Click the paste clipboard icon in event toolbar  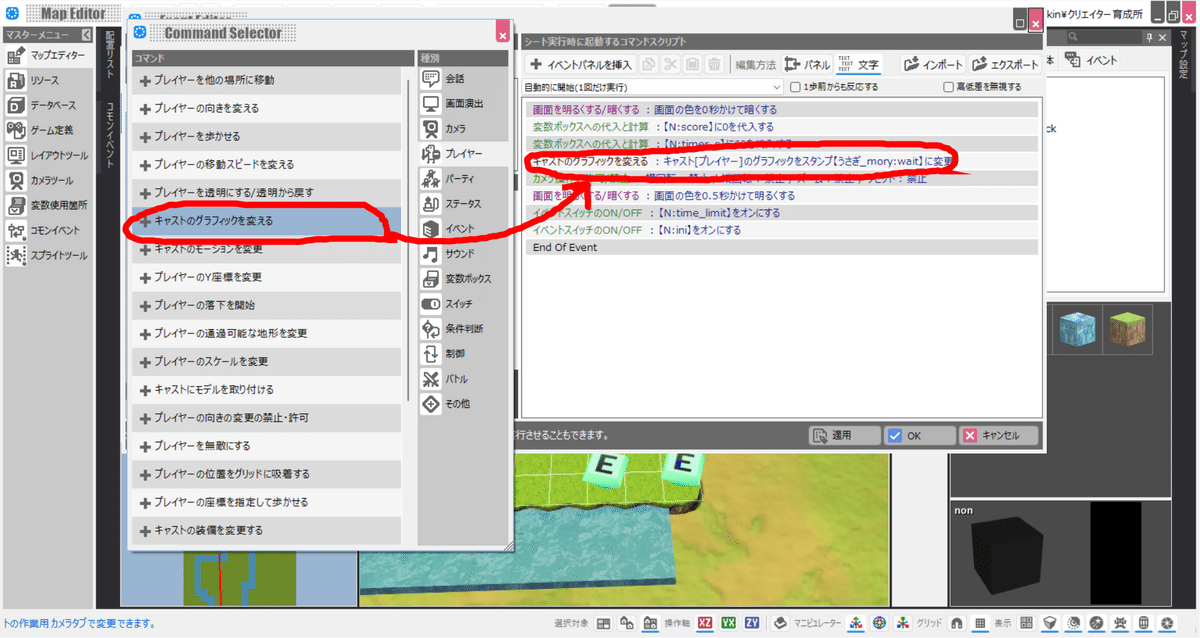pyautogui.click(x=692, y=64)
